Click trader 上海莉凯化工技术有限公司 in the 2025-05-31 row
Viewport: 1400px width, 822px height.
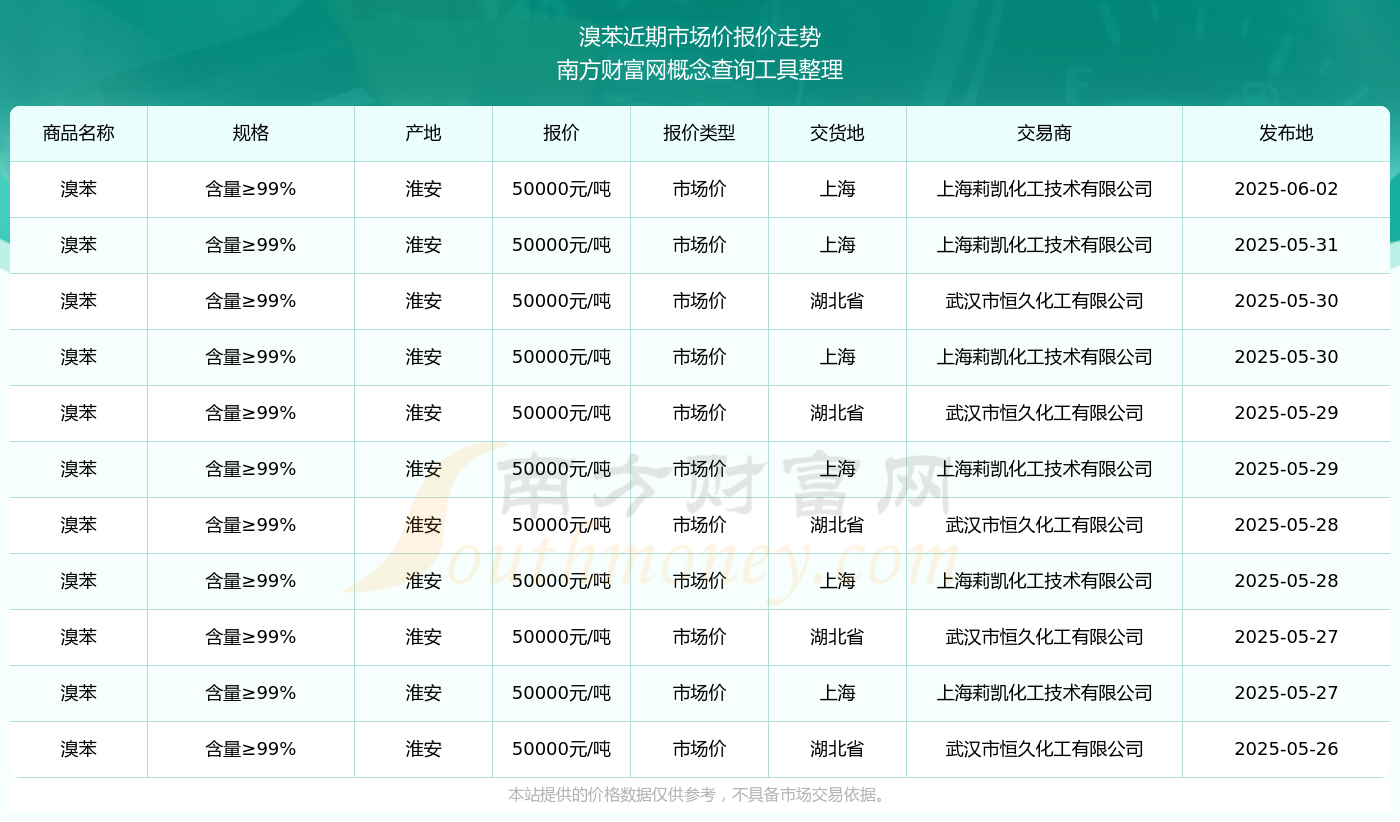tap(1045, 245)
